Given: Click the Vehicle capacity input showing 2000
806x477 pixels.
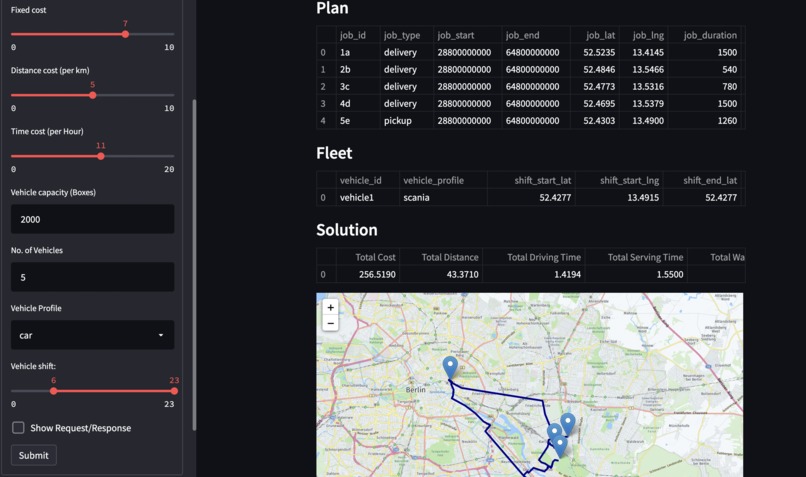Looking at the screenshot, I should click(93, 219).
